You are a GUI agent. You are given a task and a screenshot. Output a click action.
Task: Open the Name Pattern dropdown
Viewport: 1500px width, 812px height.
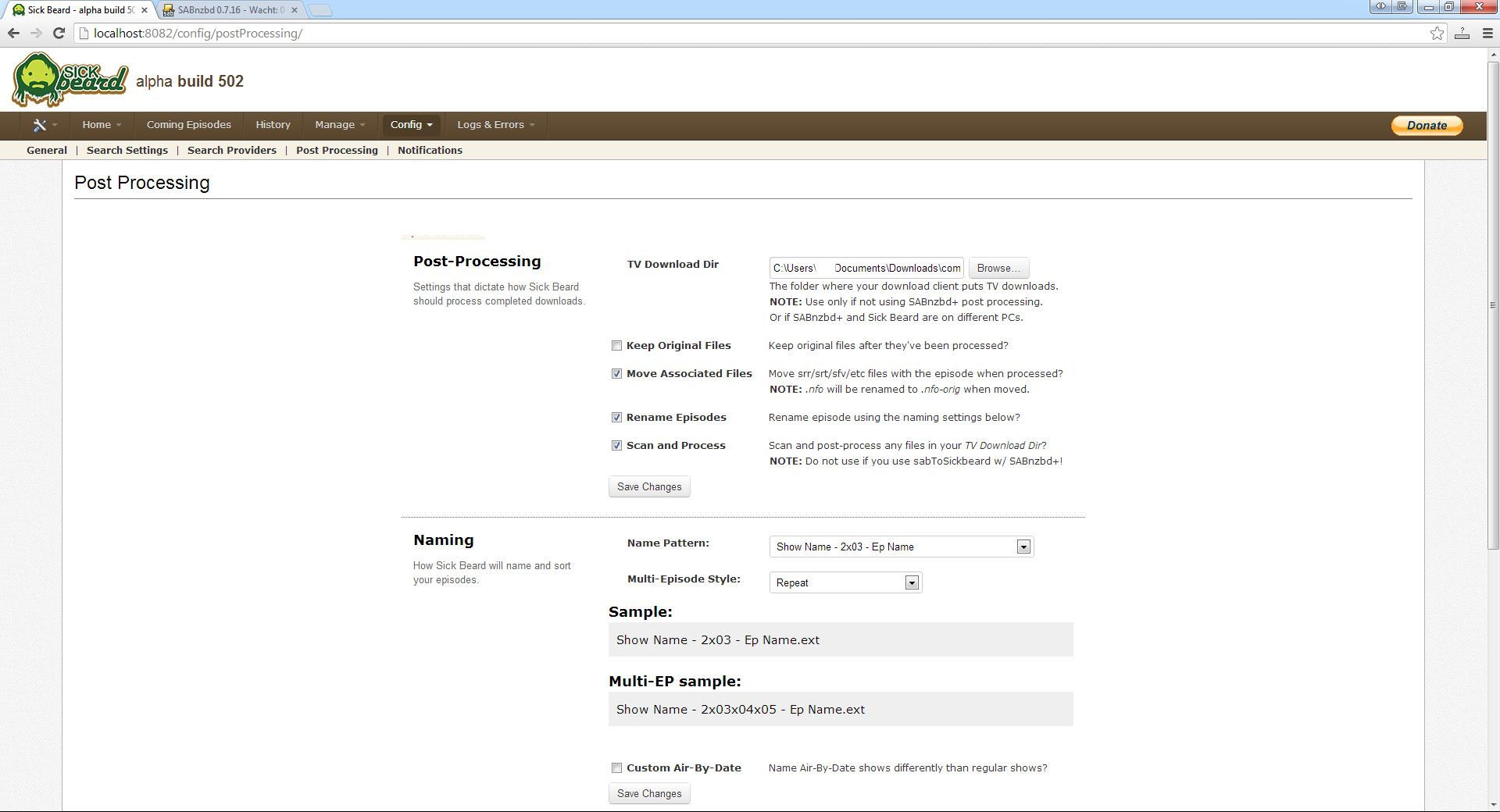901,547
